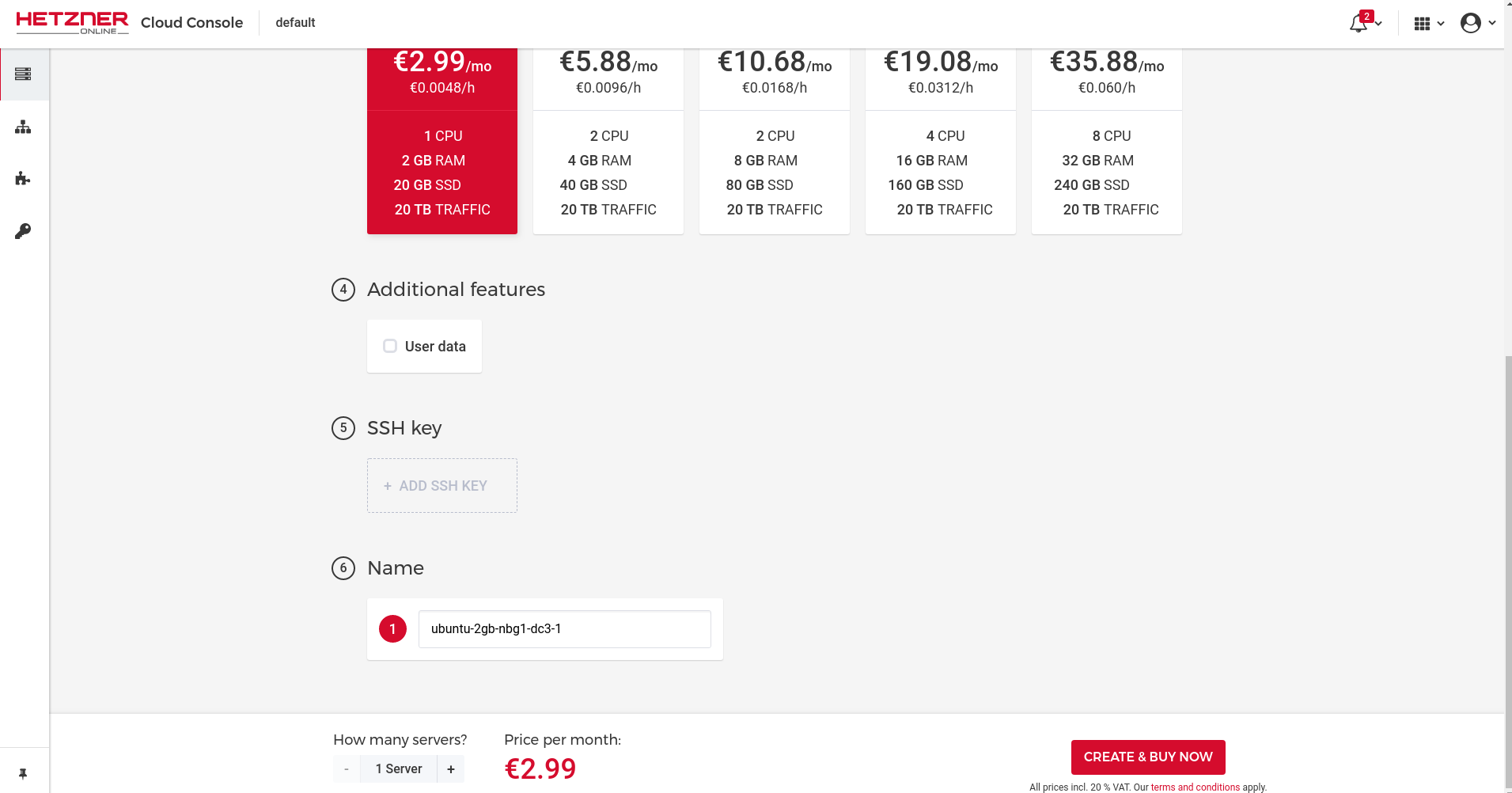
Task: Open the notifications bell icon
Action: click(x=1359, y=23)
